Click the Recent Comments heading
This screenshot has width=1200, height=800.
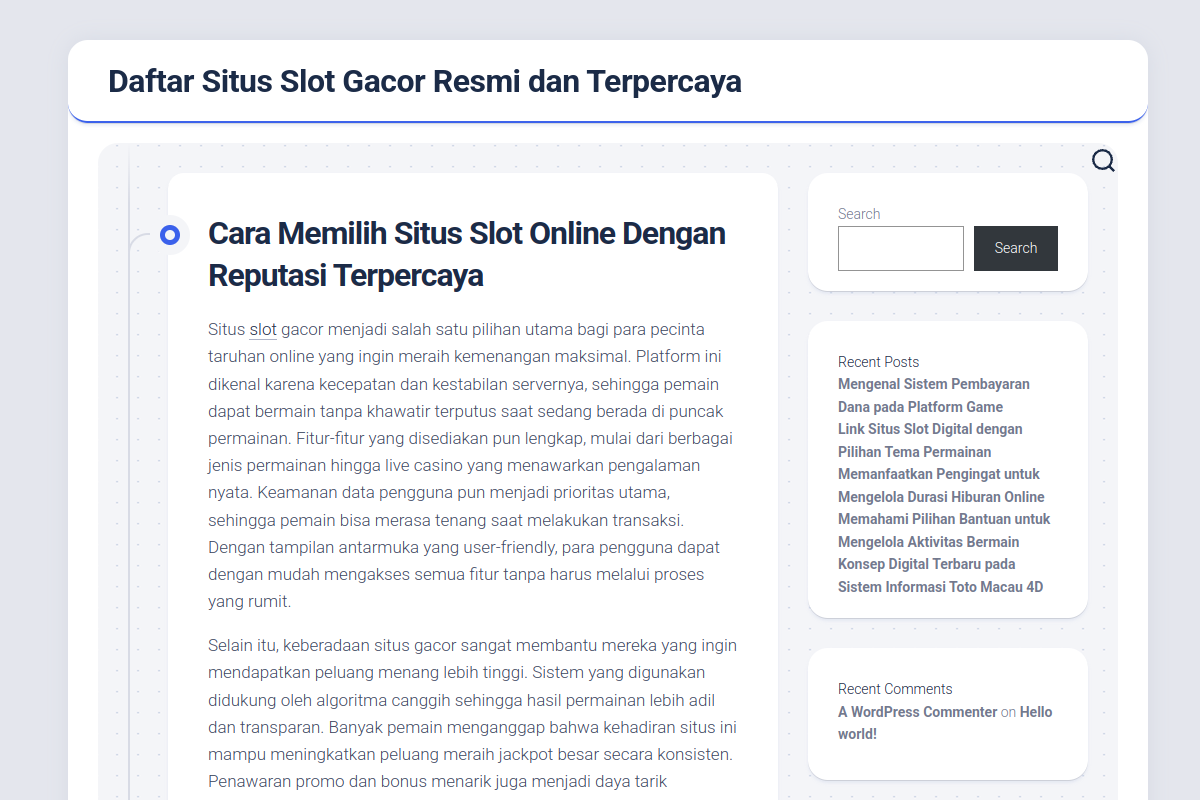pyautogui.click(x=895, y=689)
